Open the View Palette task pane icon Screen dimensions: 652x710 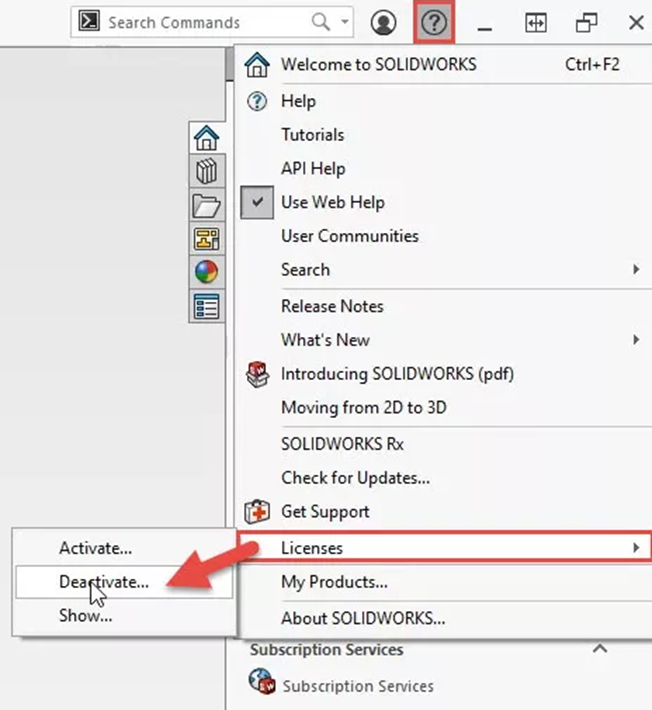[x=206, y=239]
